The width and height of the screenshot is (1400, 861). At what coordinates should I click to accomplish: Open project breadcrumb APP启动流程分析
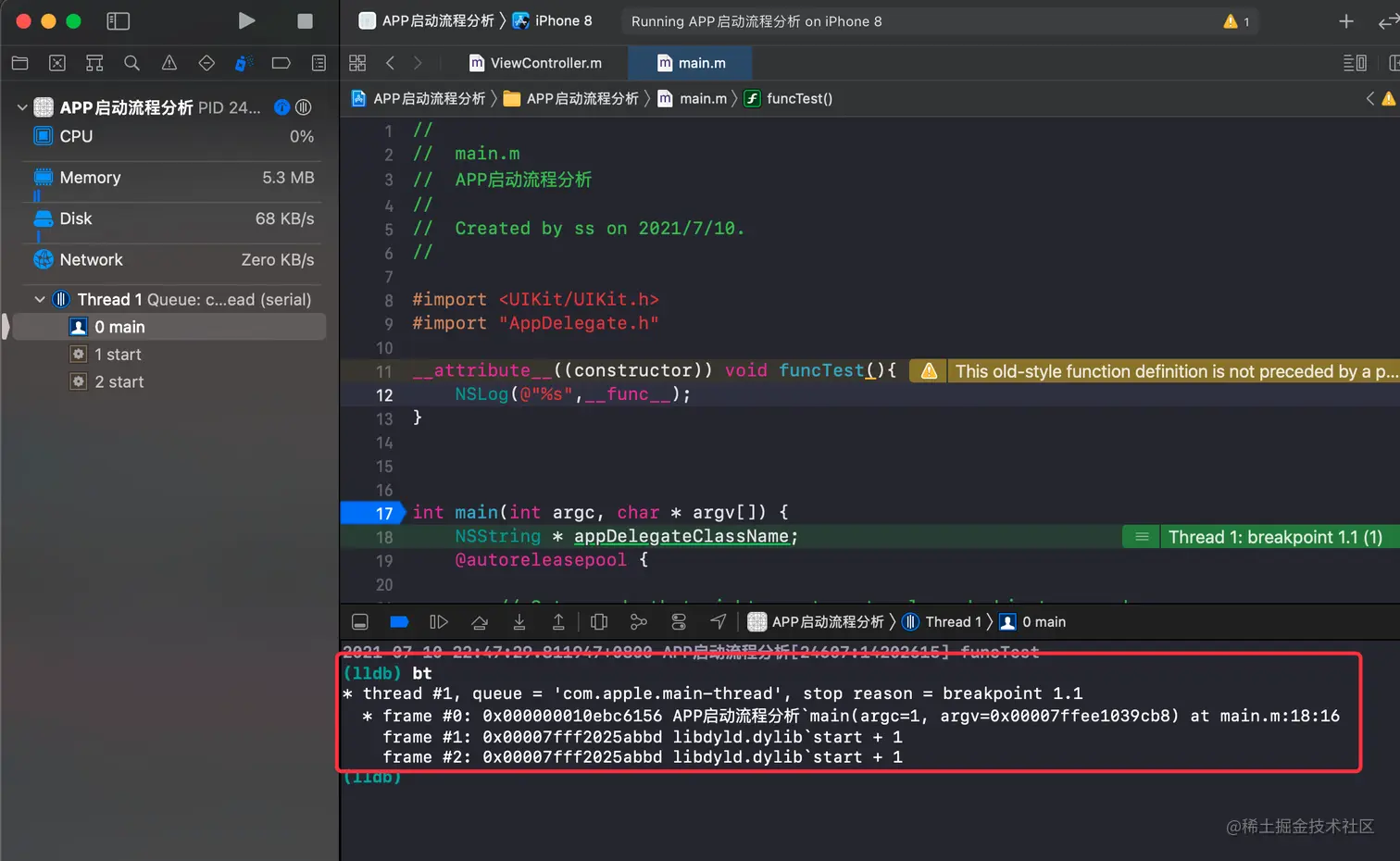pyautogui.click(x=419, y=98)
